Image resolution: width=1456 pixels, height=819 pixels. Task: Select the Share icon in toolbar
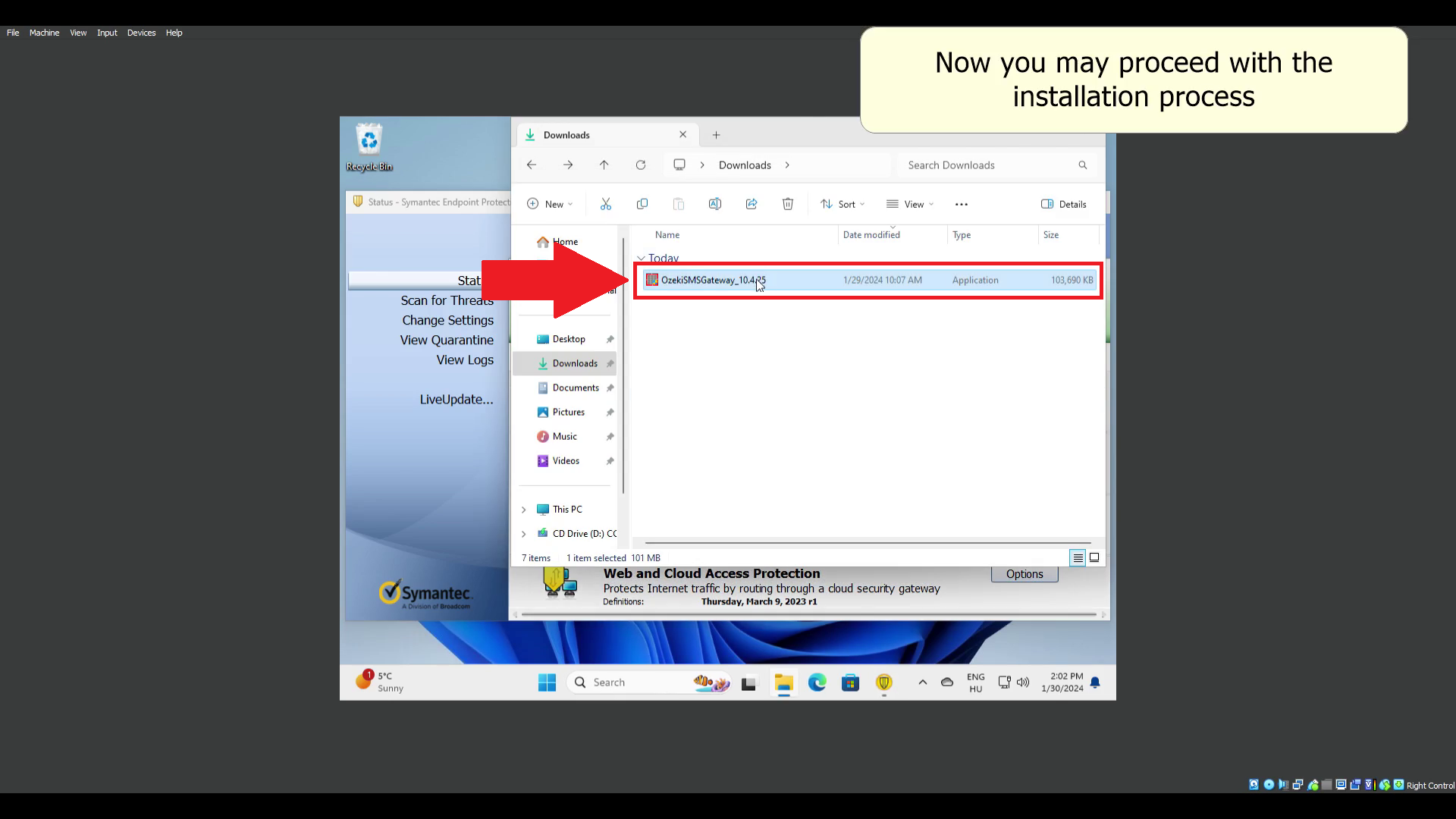[751, 204]
